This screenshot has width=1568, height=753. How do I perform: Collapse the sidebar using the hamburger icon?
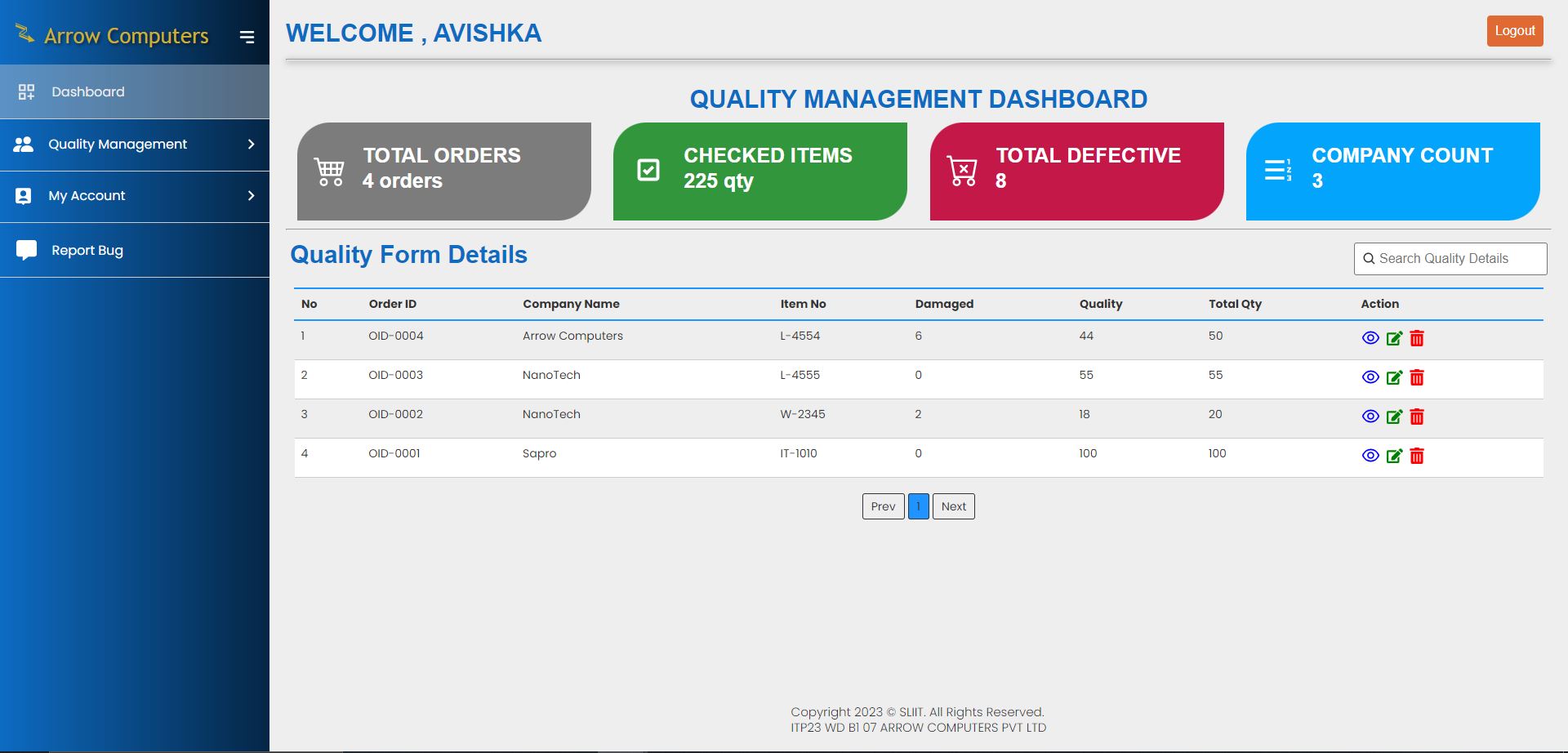pos(247,36)
